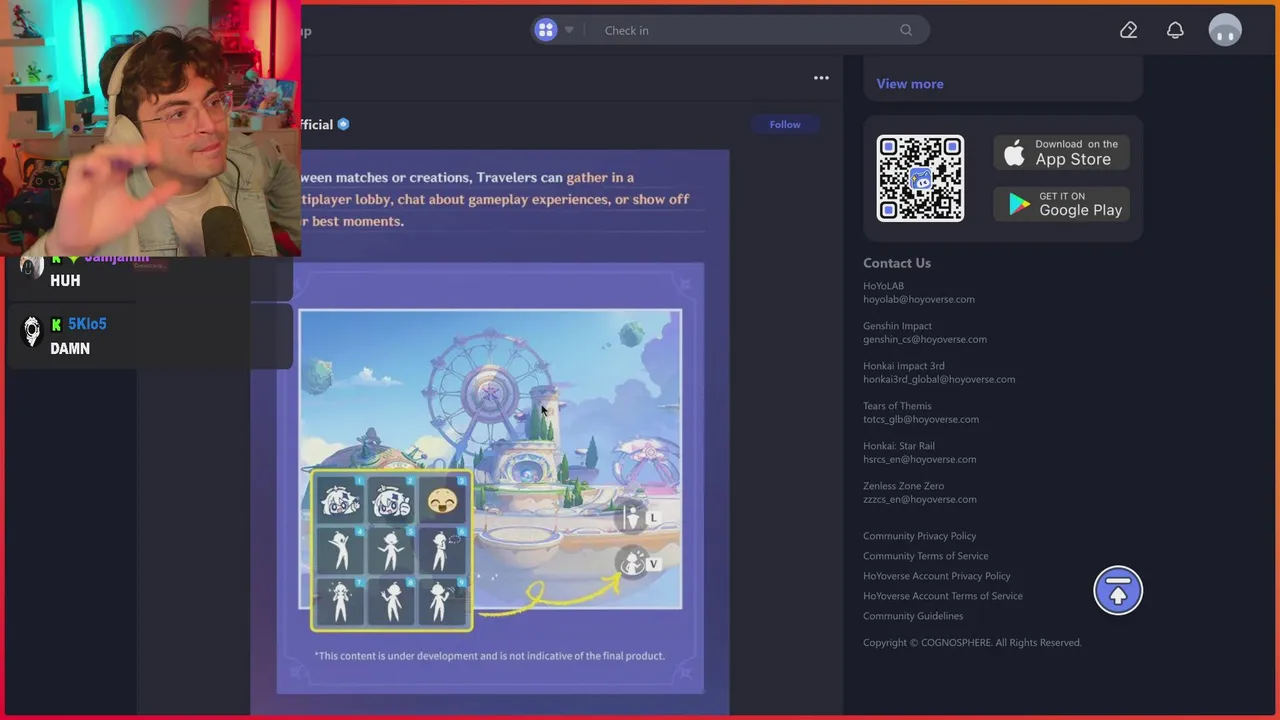The width and height of the screenshot is (1280, 720).
Task: Open the View more link
Action: (910, 84)
